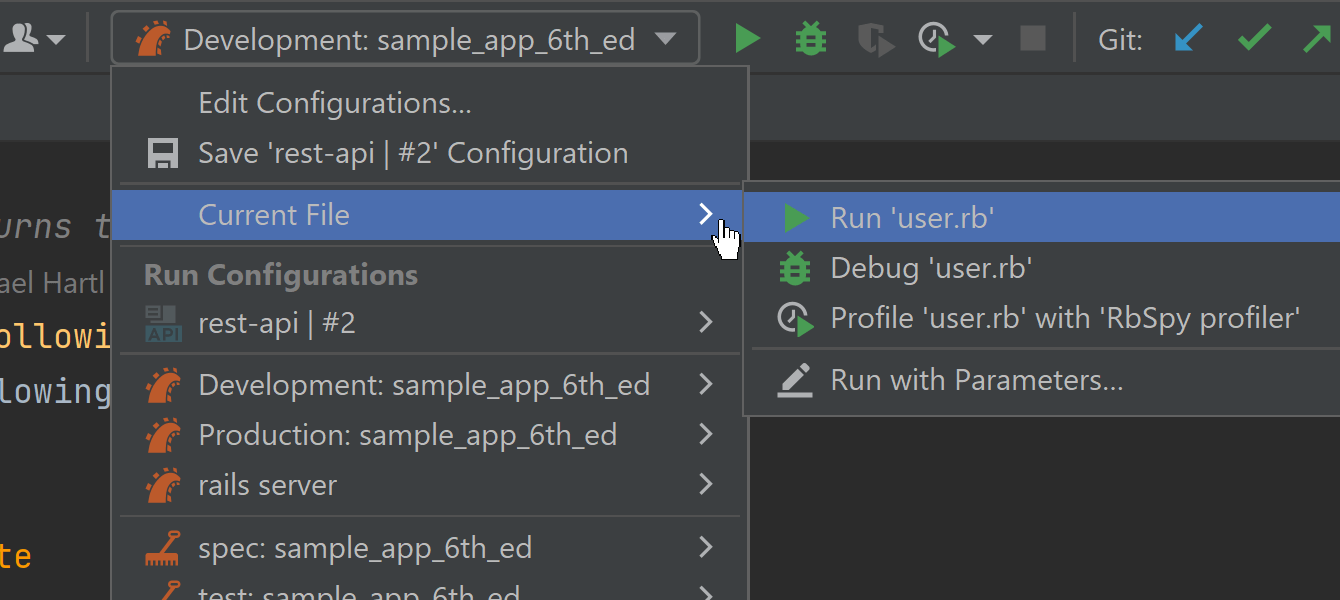
Task: Select Production: sample_app_6th_ed configuration
Action: coord(407,435)
